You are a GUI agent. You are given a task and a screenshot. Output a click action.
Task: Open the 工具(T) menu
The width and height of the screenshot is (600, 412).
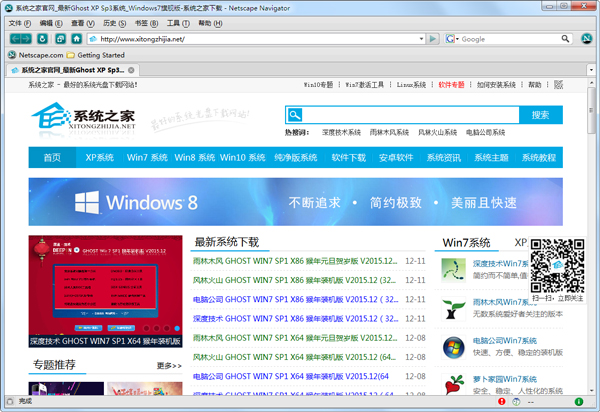pos(176,22)
